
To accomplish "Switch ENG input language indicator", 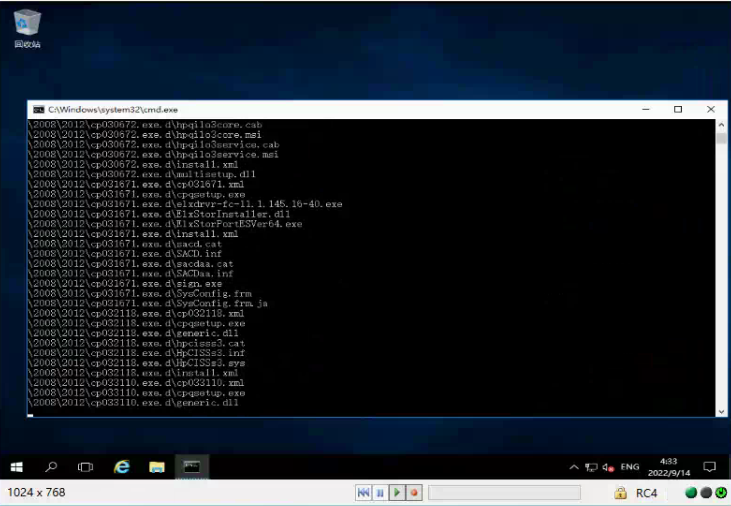I will pyautogui.click(x=630, y=467).
